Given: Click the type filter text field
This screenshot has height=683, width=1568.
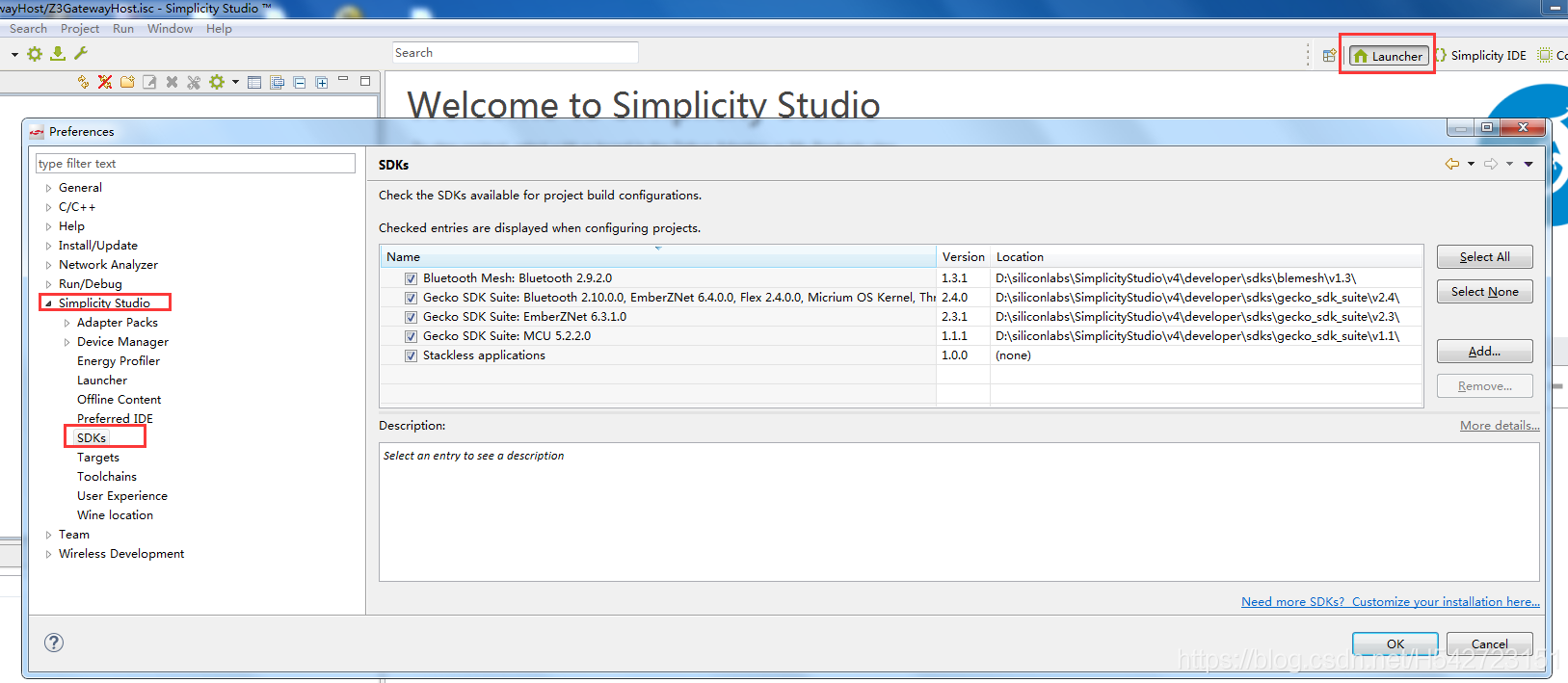Looking at the screenshot, I should point(196,164).
